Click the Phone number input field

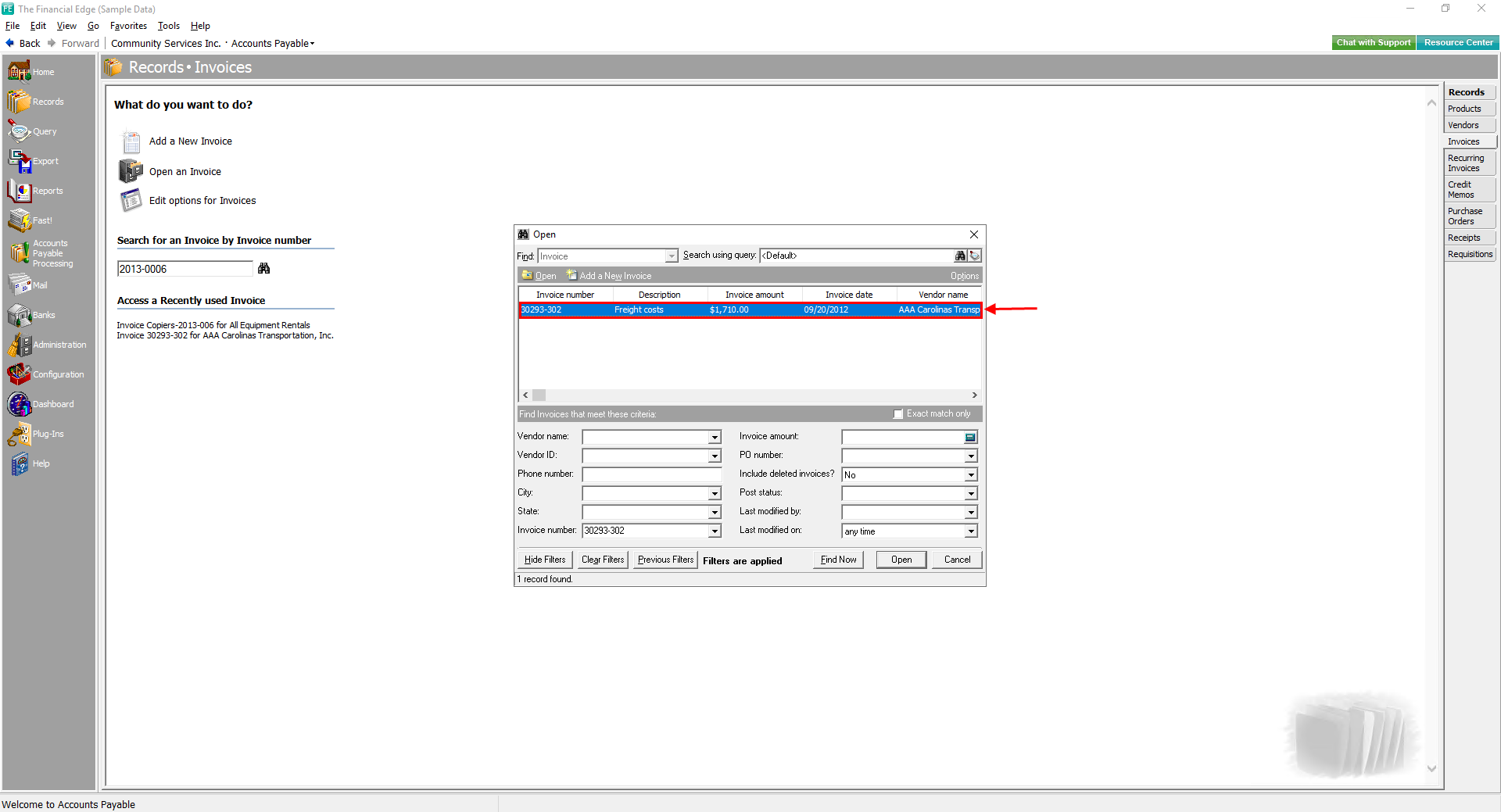coord(651,474)
